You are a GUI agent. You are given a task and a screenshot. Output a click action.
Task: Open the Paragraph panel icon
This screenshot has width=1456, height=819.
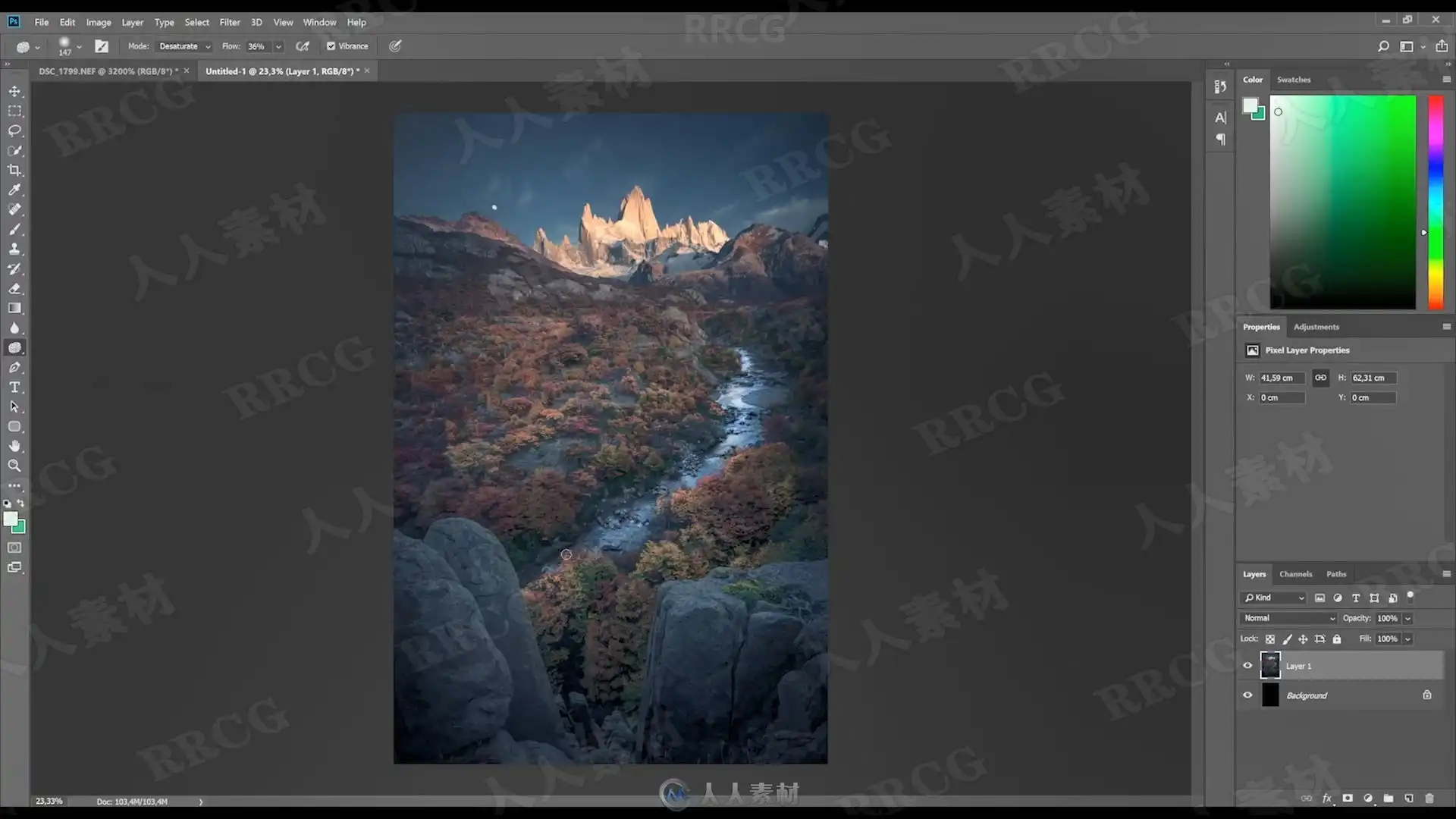[x=1220, y=140]
